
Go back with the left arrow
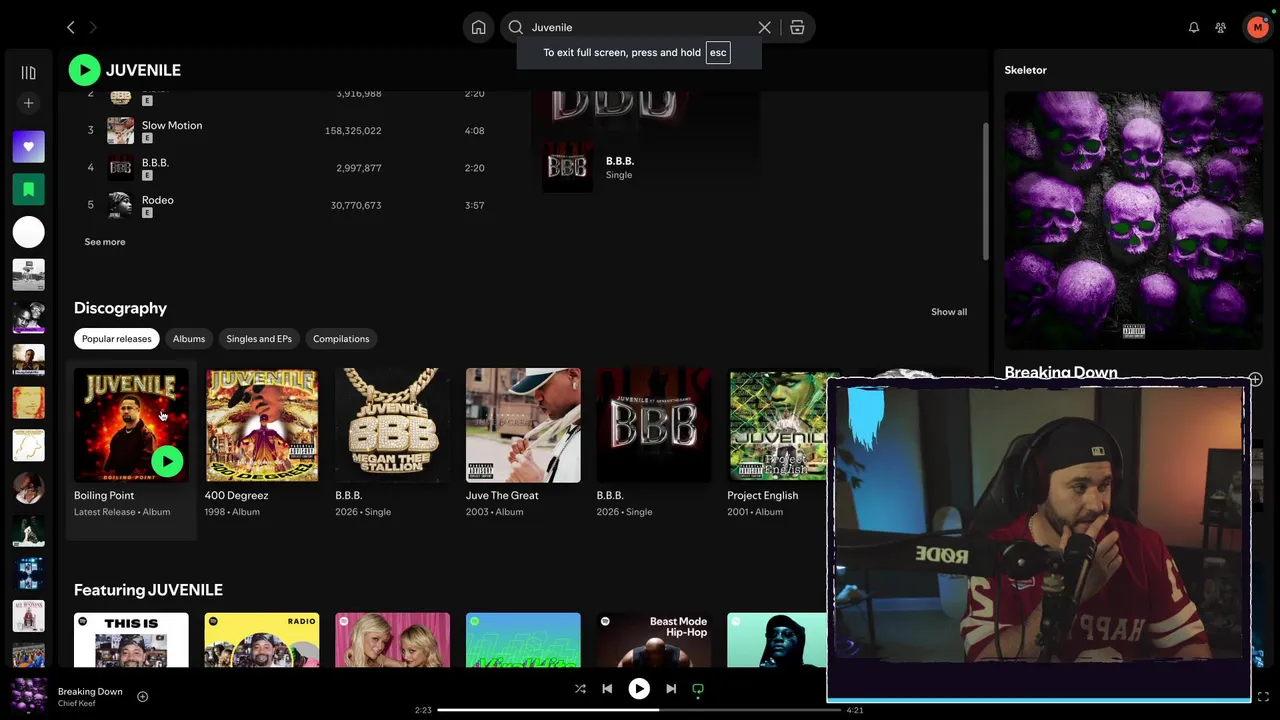(70, 28)
